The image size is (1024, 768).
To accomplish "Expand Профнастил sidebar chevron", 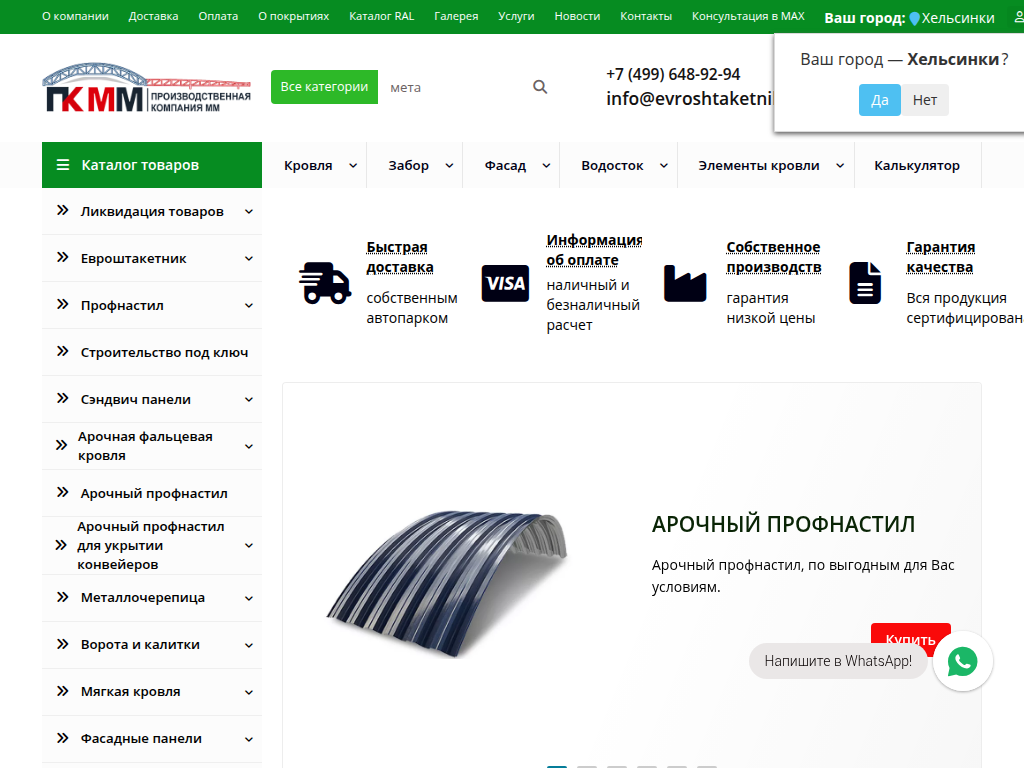I will [x=249, y=306].
